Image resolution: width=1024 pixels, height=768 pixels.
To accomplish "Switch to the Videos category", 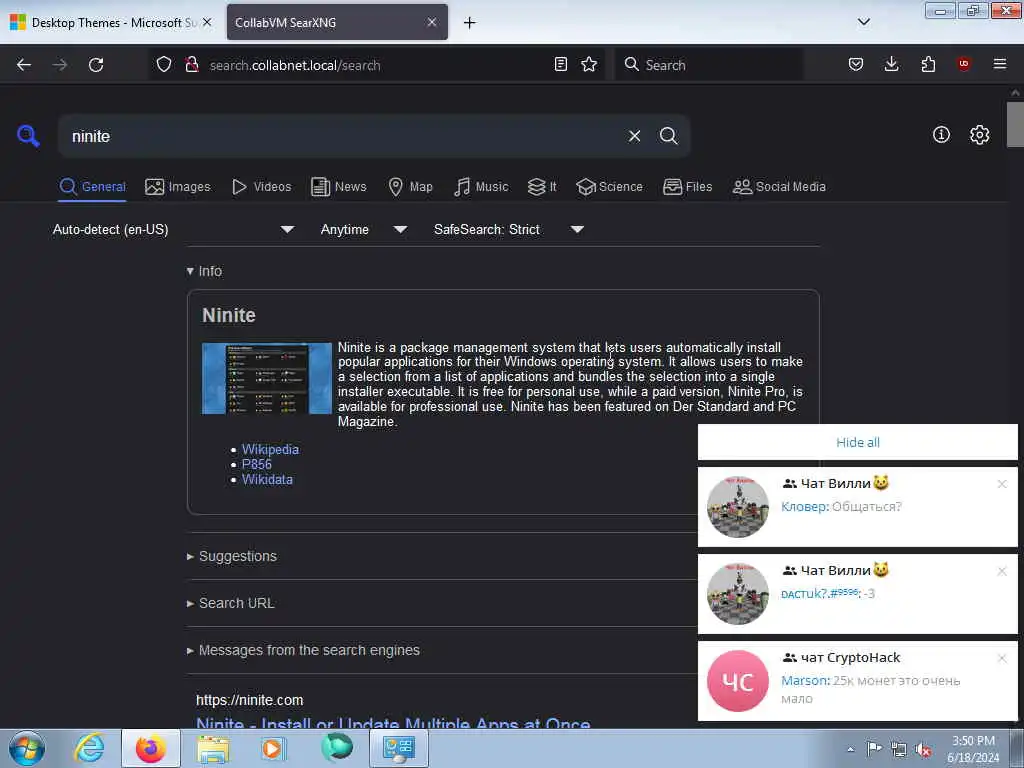I will (x=261, y=187).
